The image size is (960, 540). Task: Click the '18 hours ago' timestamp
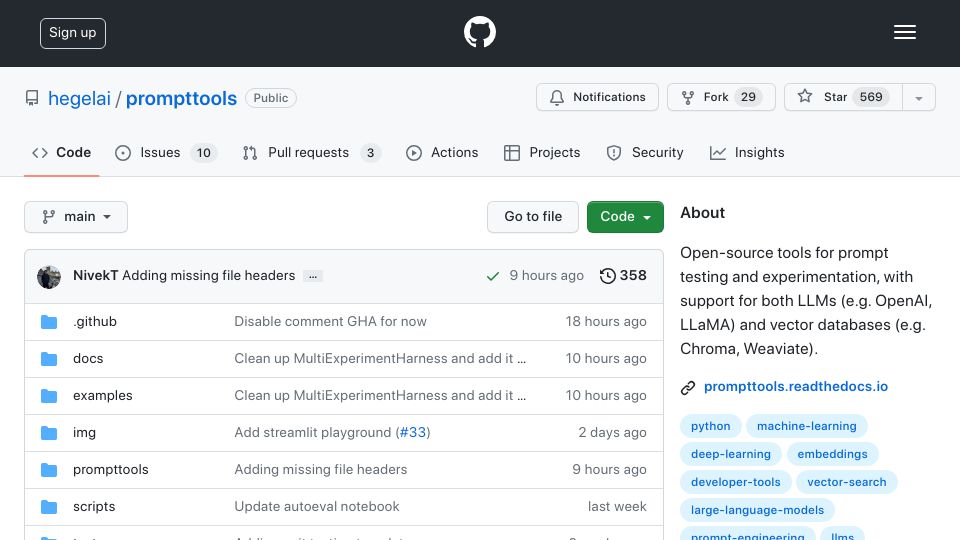tap(606, 321)
